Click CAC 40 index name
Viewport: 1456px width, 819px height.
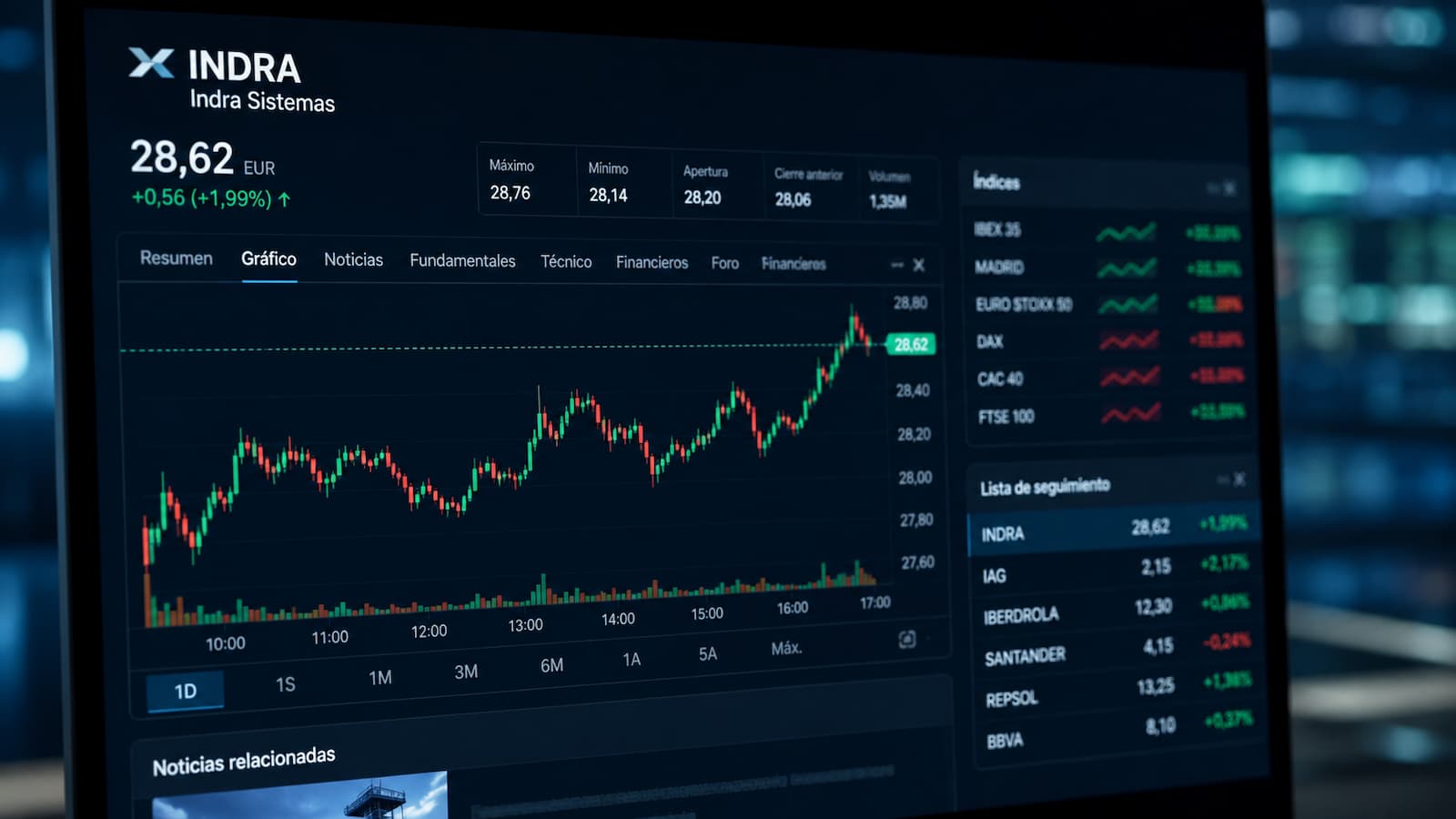[x=1000, y=379]
